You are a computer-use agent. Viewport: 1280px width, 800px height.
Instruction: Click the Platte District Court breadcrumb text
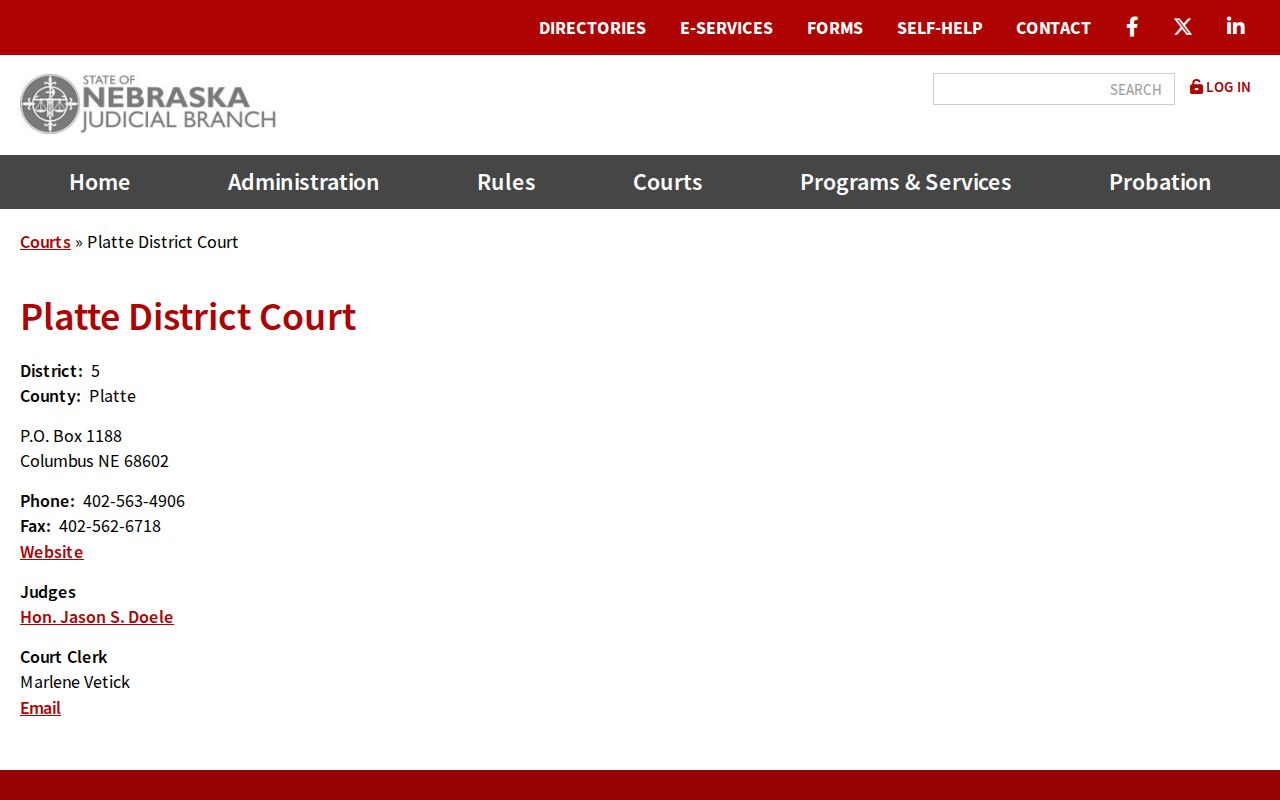(163, 242)
